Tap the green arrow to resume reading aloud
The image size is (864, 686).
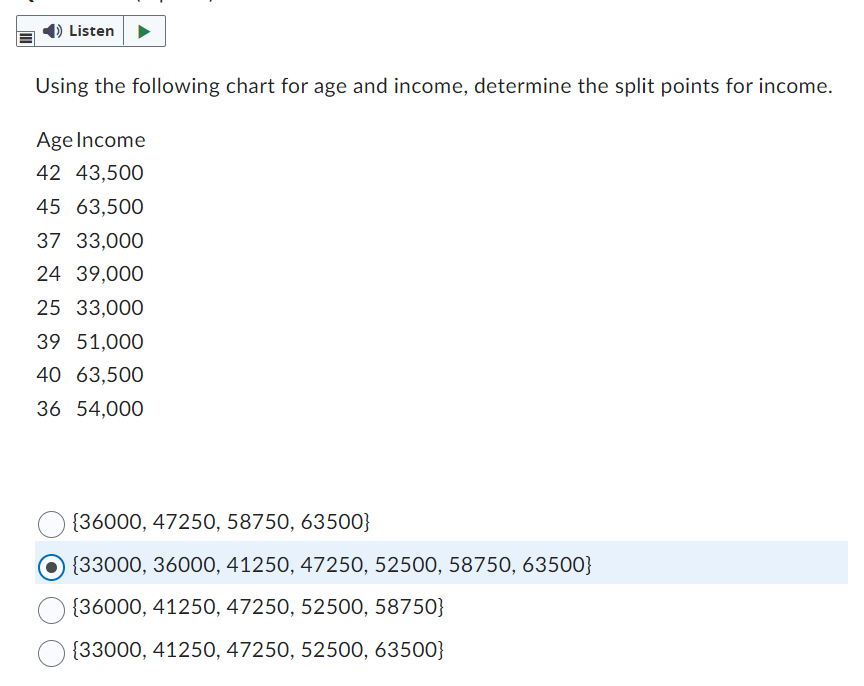146,31
